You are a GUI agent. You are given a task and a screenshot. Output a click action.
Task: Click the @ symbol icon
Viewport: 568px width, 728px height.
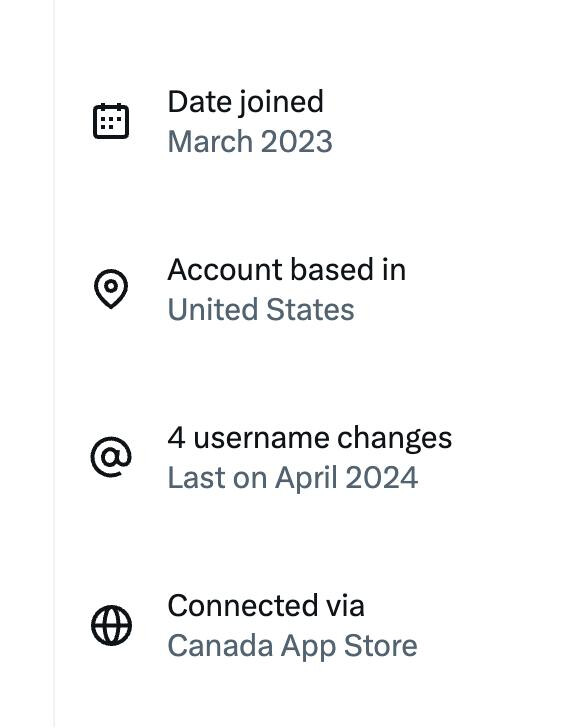click(x=111, y=457)
